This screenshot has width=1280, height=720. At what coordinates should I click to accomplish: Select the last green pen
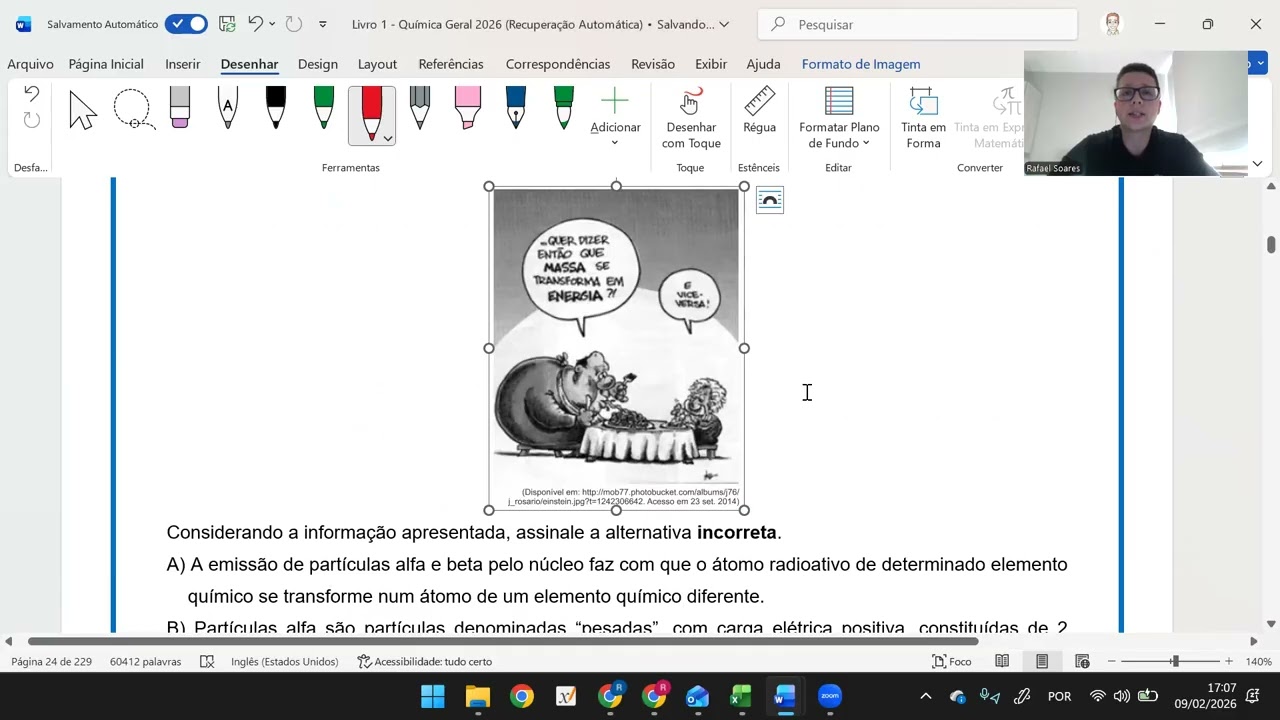coord(564,108)
